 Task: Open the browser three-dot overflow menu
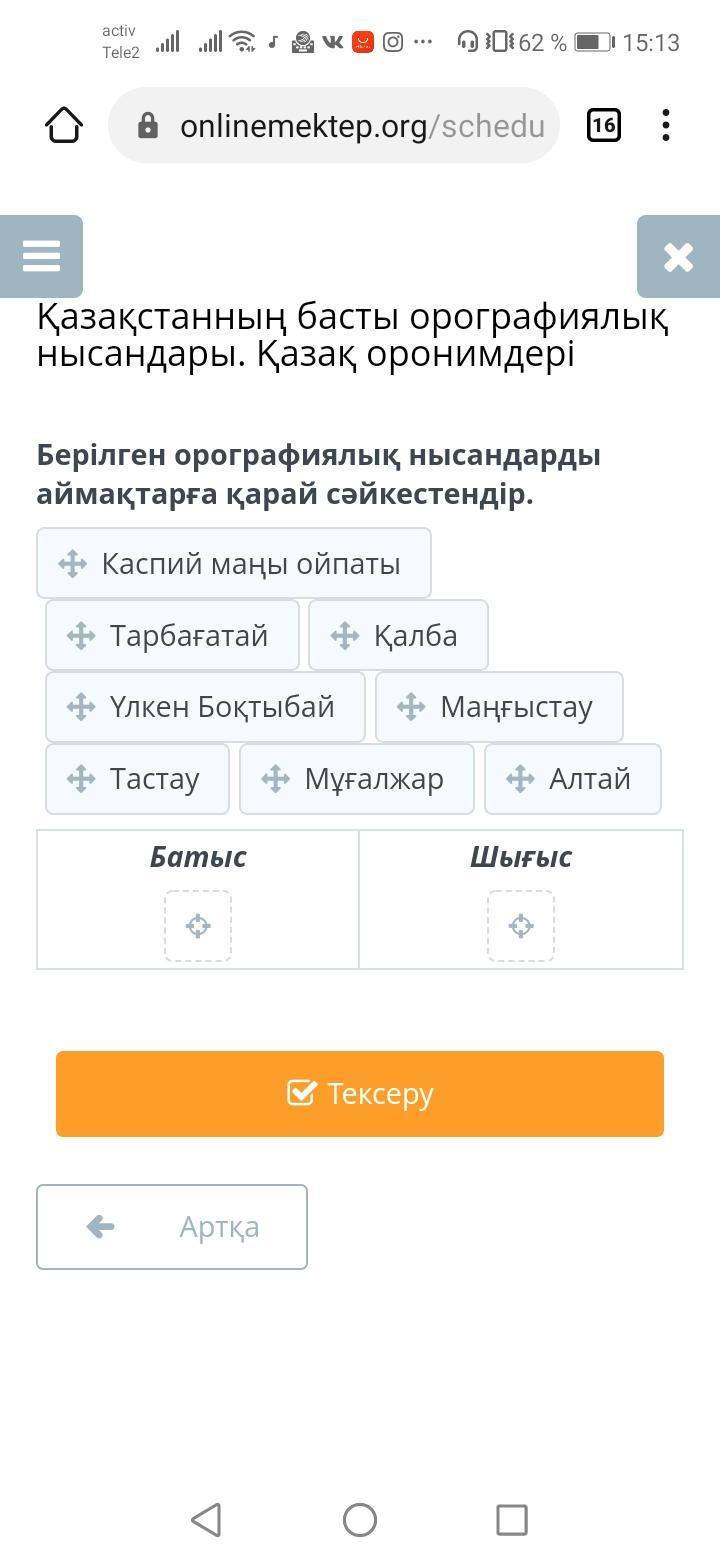tap(666, 125)
